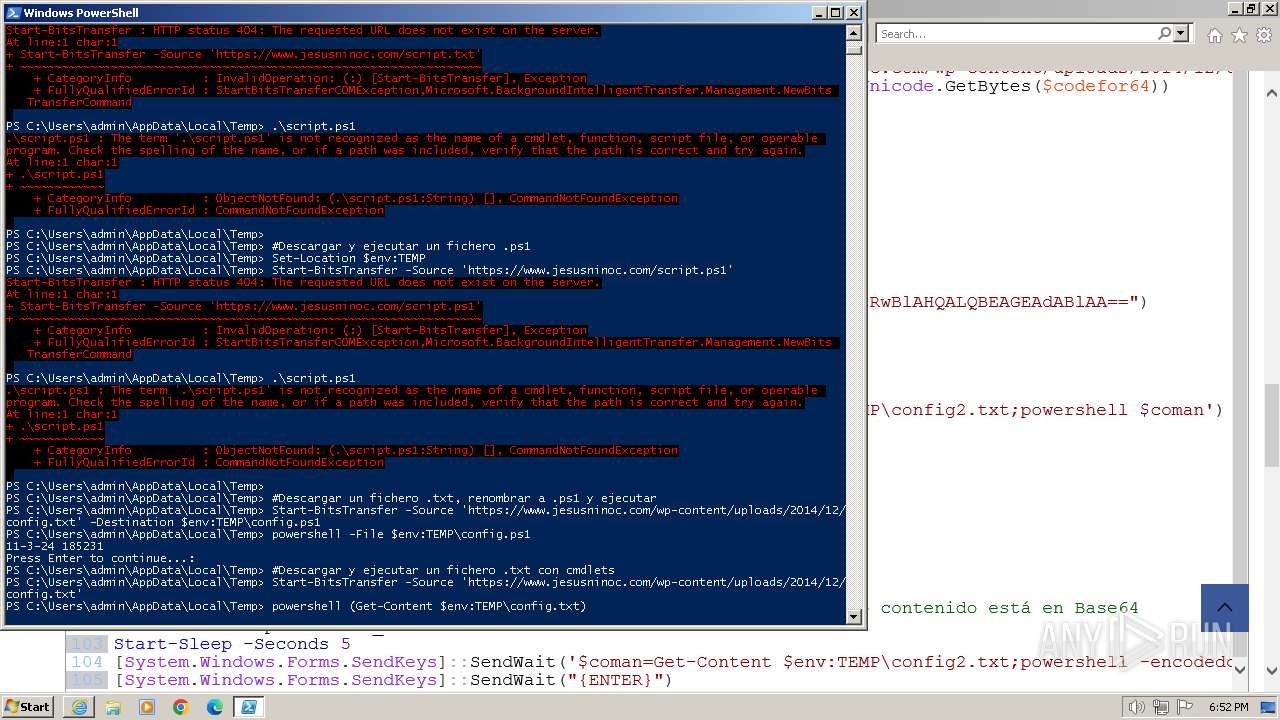Open Internet Explorer Favorites star icon
Image resolution: width=1280 pixels, height=720 pixels.
1239,35
